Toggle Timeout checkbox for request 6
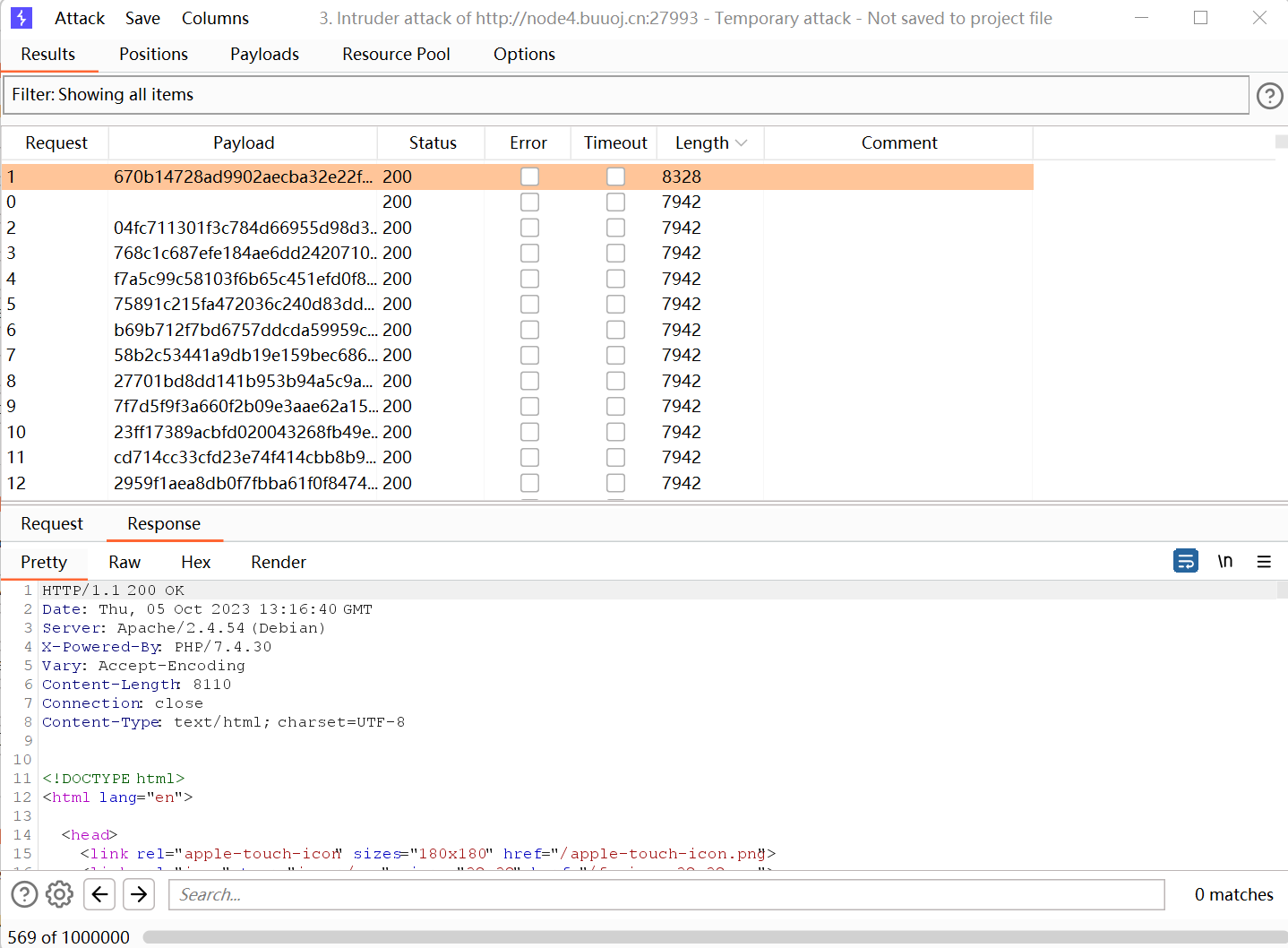The width and height of the screenshot is (1288, 948). click(x=615, y=330)
